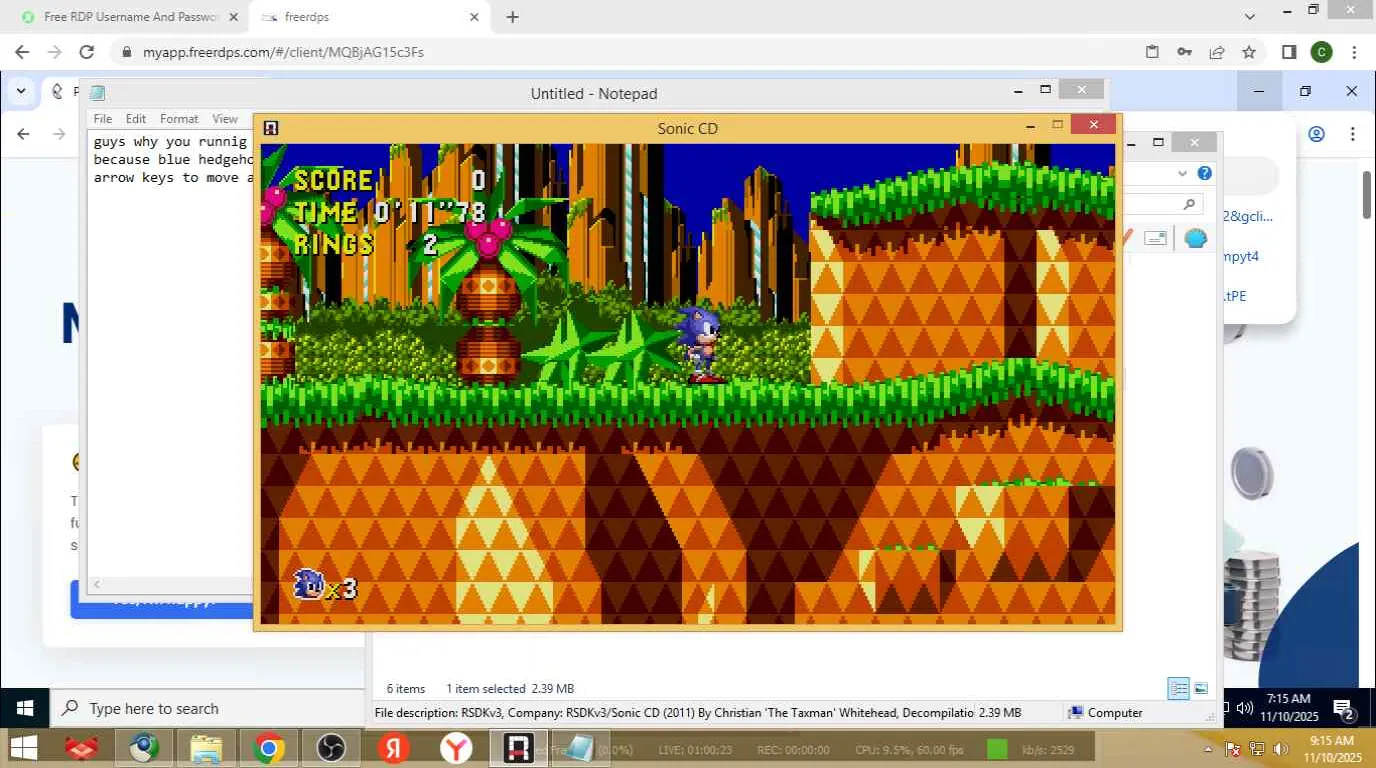Click the File Explorer search box
The width and height of the screenshot is (1376, 768).
coord(1165,204)
